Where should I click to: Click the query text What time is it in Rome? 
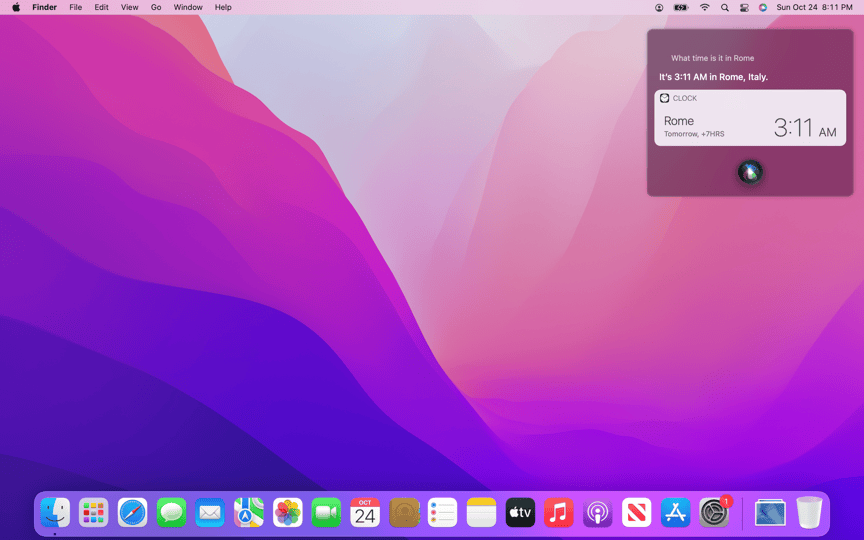712,58
